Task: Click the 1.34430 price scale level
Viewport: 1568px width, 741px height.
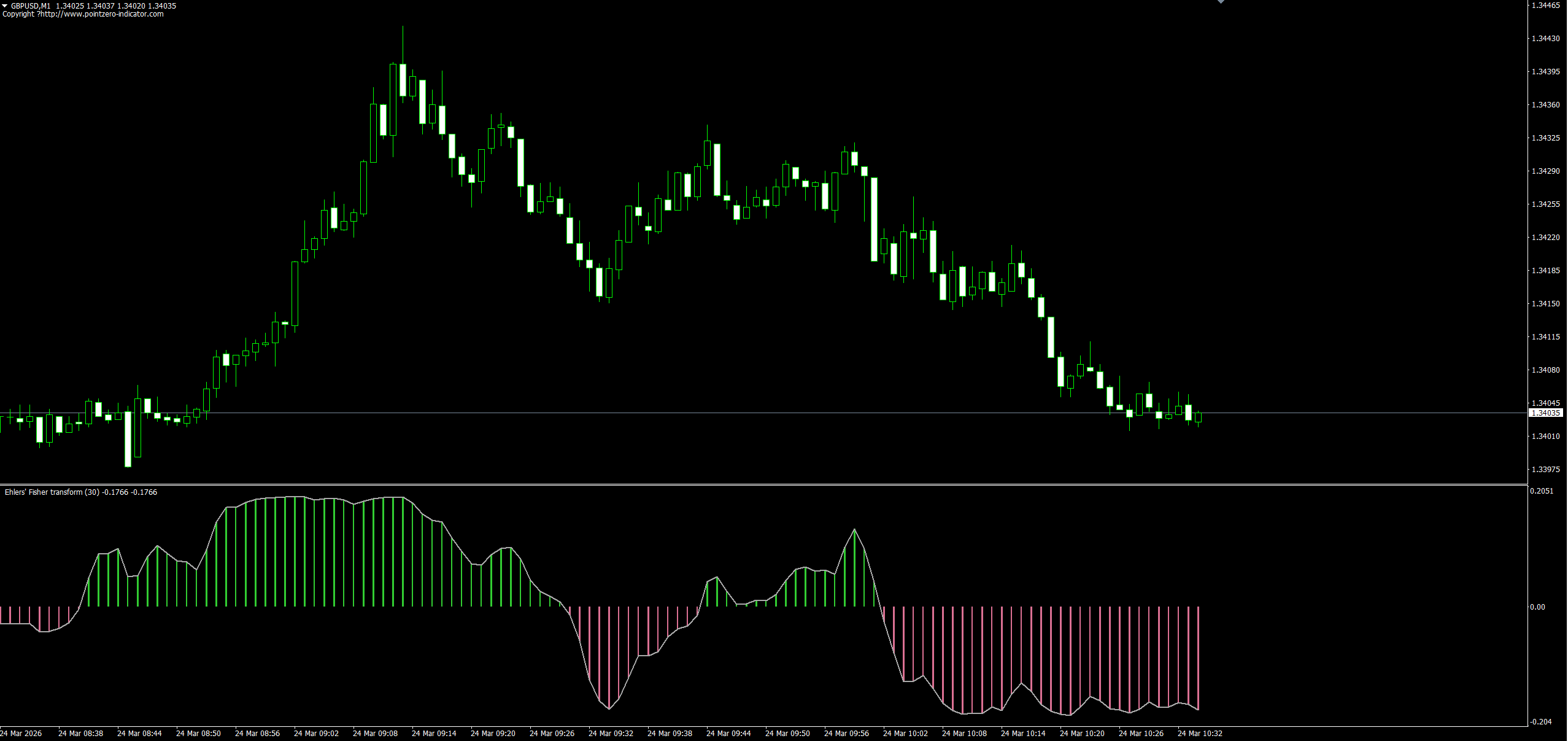Action: coord(1545,39)
